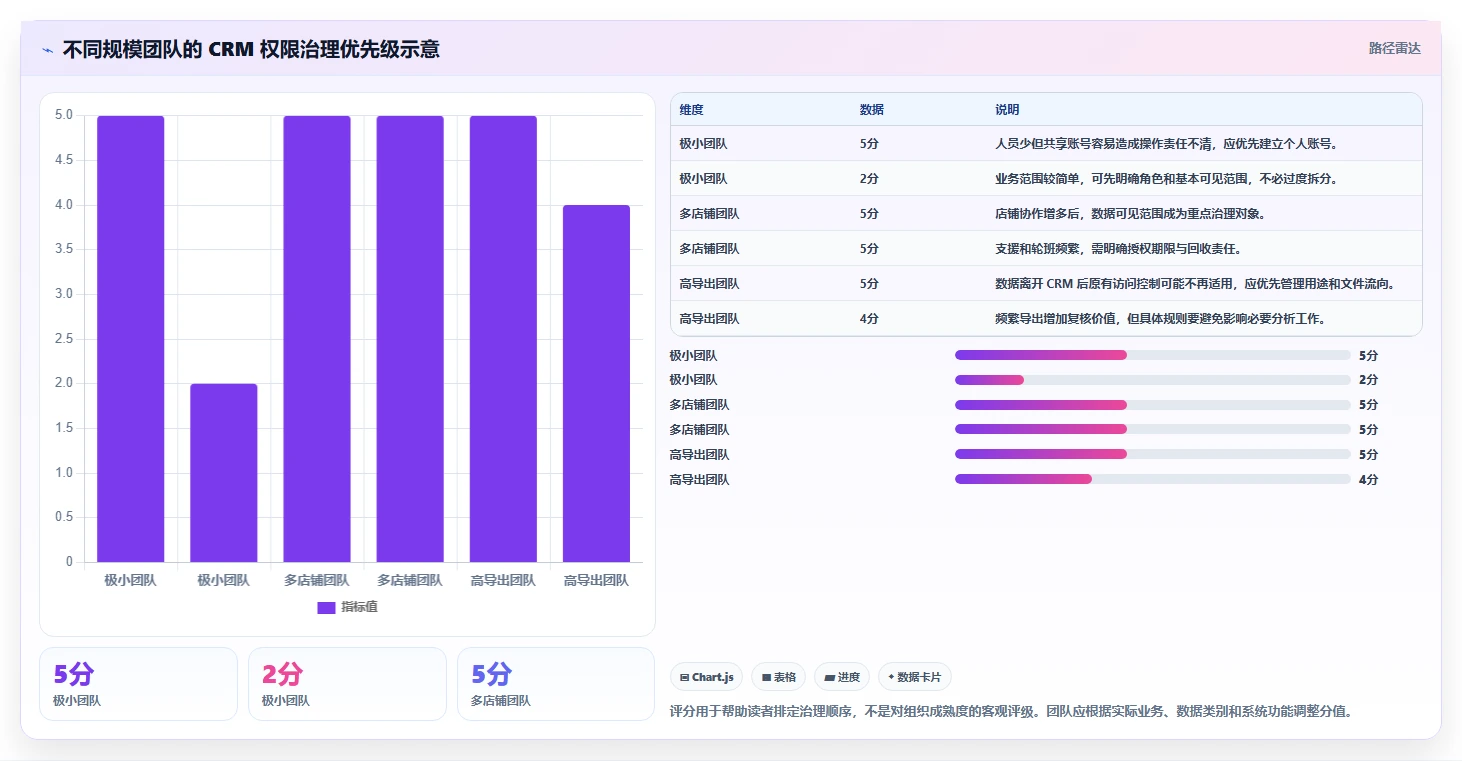Click the title 不同规模团队的 CRM 权限治理优先级示意
The image size is (1462, 761).
point(251,49)
